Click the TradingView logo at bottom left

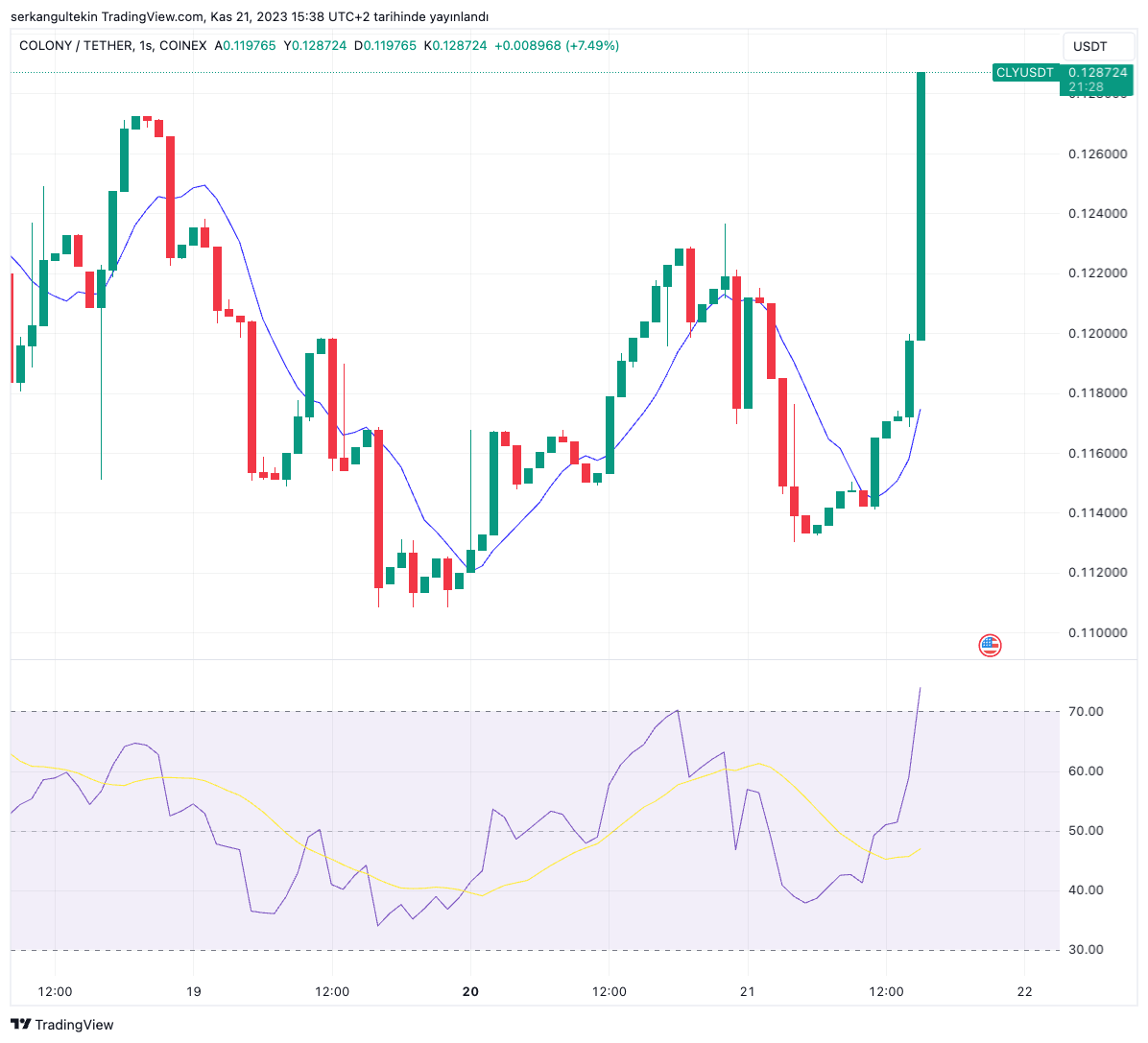(62, 1024)
